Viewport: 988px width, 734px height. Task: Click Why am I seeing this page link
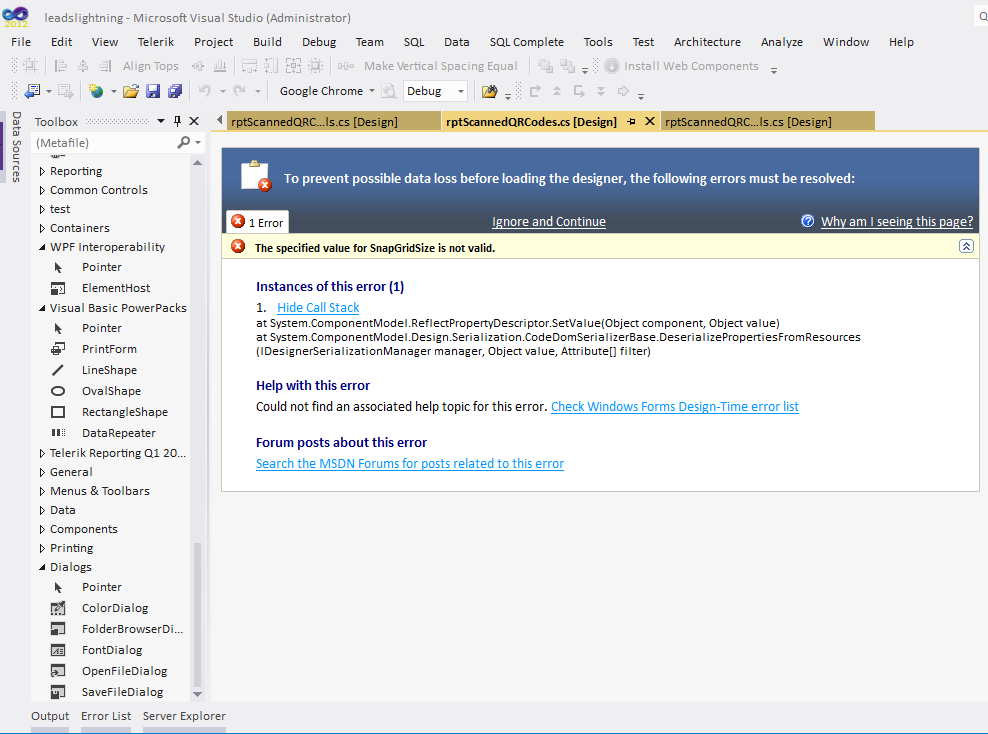(x=897, y=222)
